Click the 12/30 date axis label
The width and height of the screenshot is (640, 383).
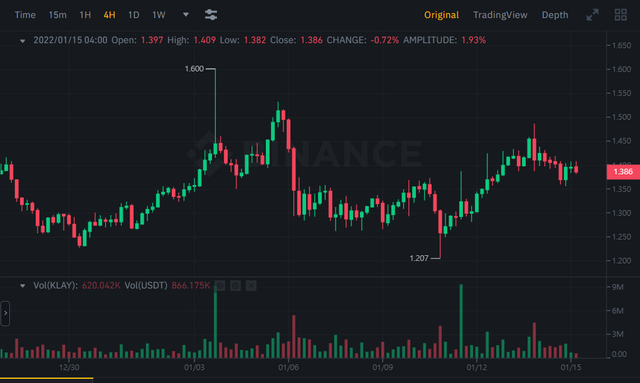[x=69, y=367]
